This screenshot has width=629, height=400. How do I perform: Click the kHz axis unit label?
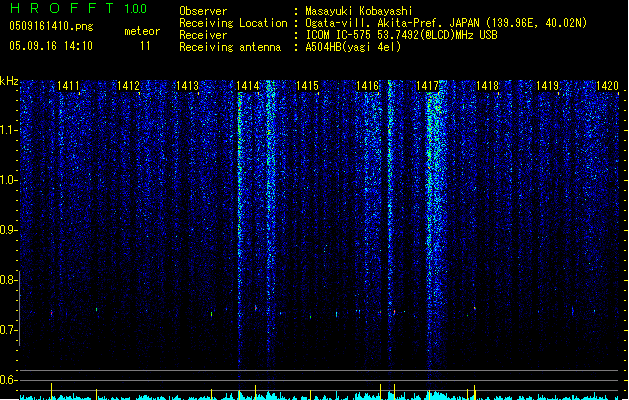9,81
